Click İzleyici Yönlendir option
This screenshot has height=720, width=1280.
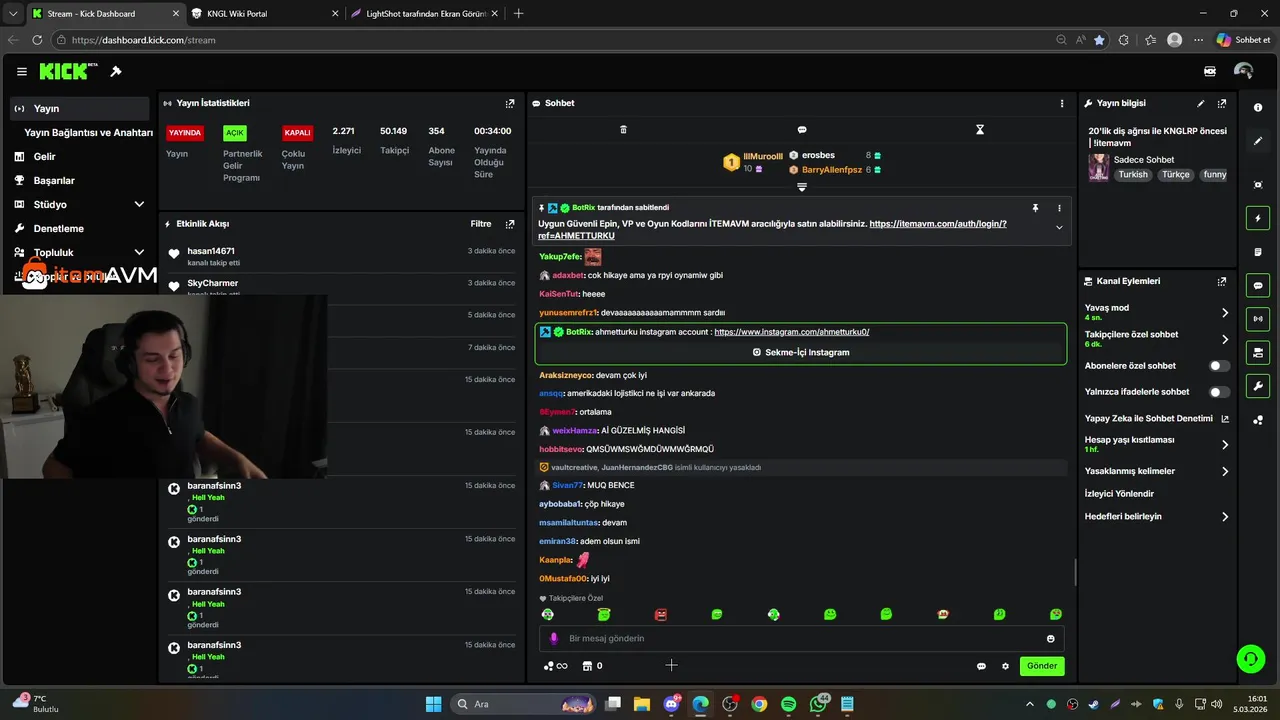point(1119,494)
